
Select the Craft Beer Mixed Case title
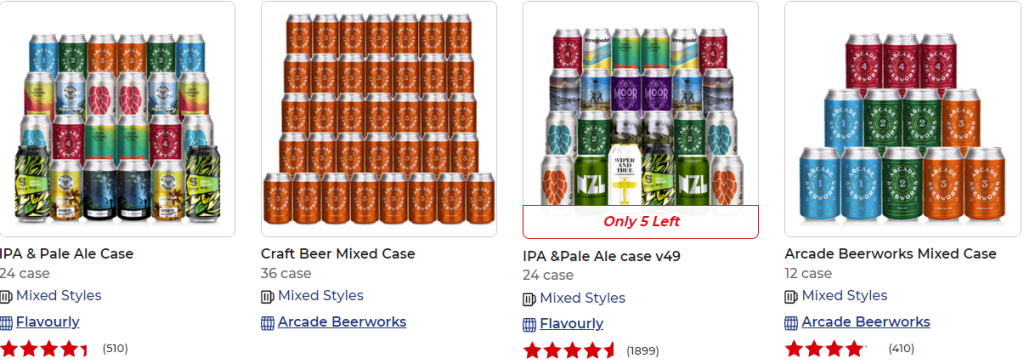coord(338,254)
